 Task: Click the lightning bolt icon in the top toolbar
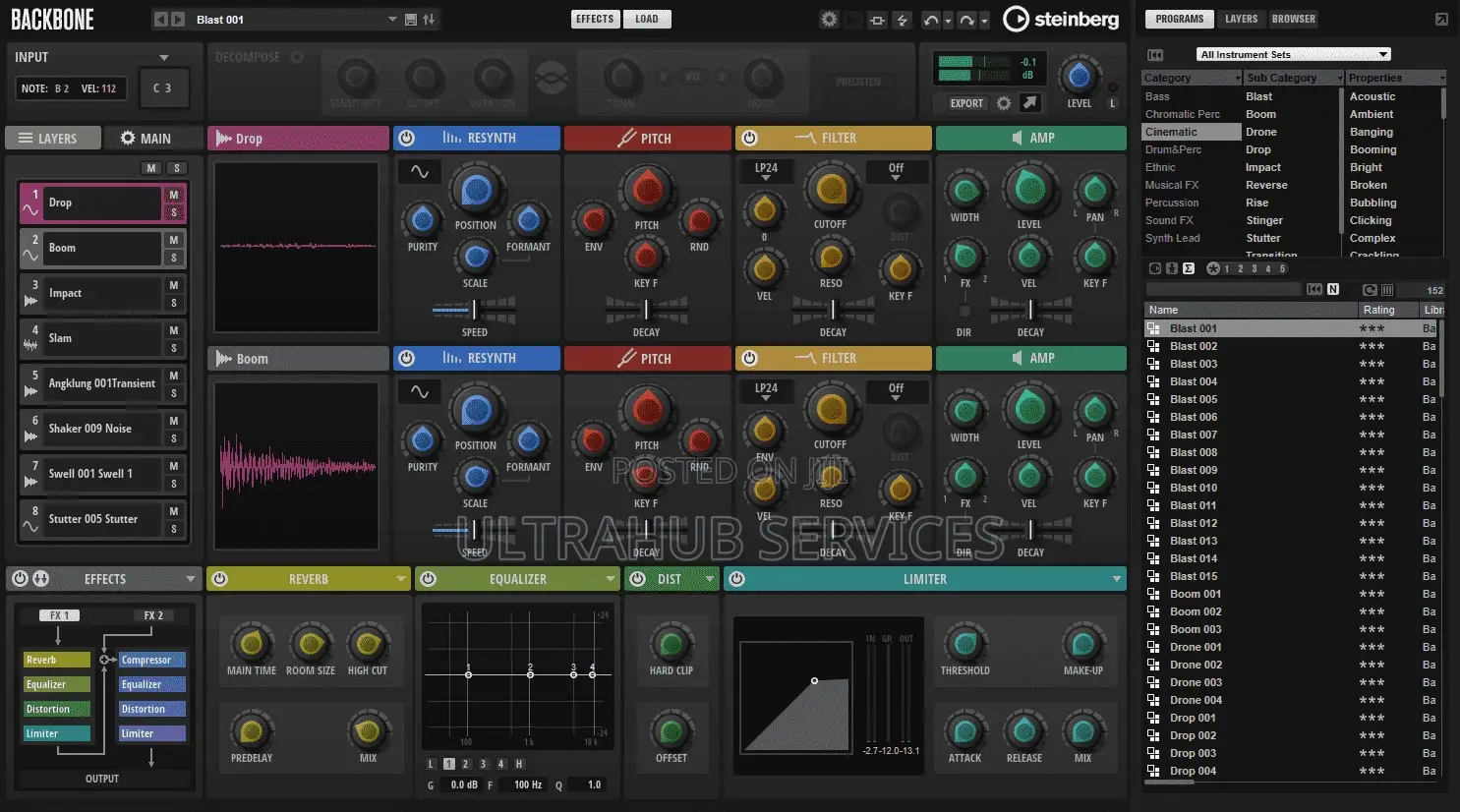(902, 20)
